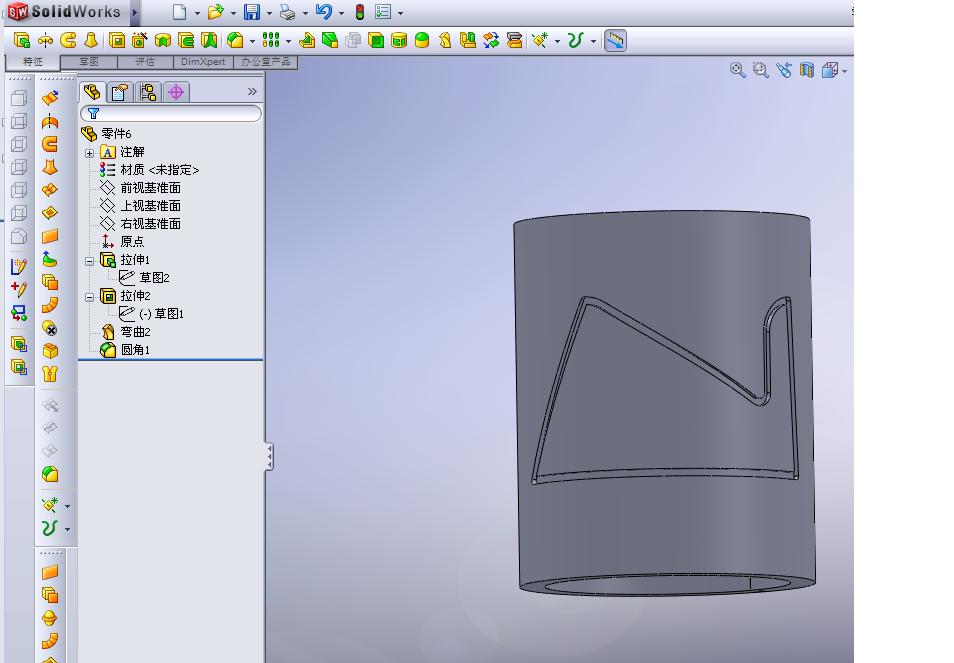
Task: Open the Undo history dropdown arrow
Action: click(x=341, y=13)
